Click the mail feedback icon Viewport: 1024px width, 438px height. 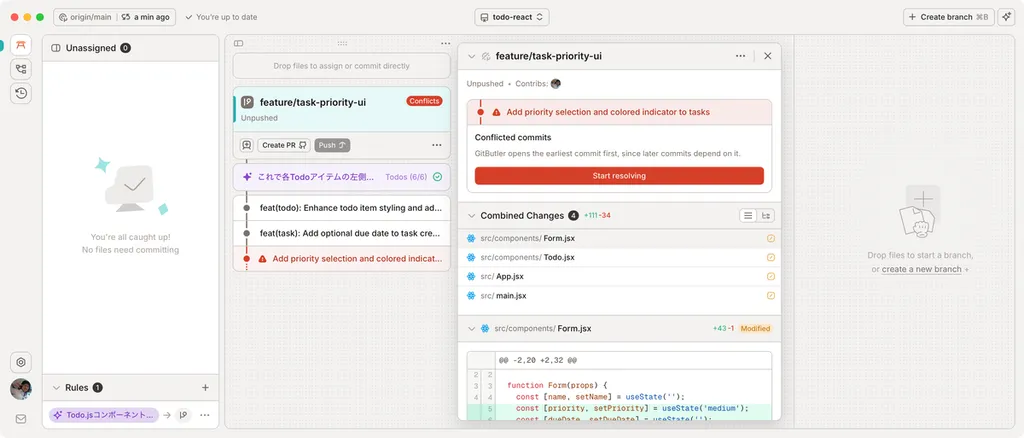coord(21,418)
